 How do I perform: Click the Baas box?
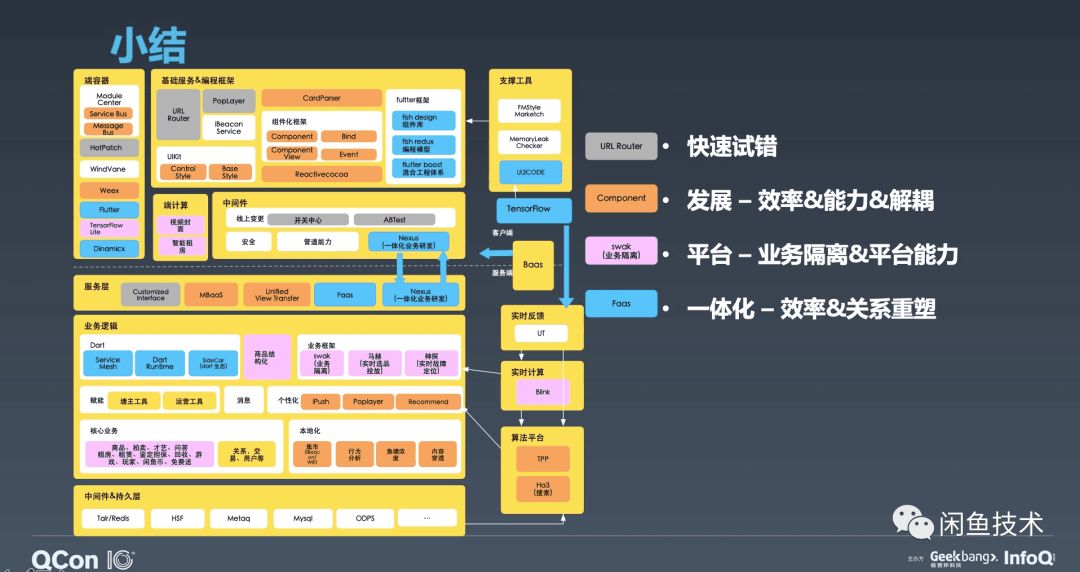point(532,265)
